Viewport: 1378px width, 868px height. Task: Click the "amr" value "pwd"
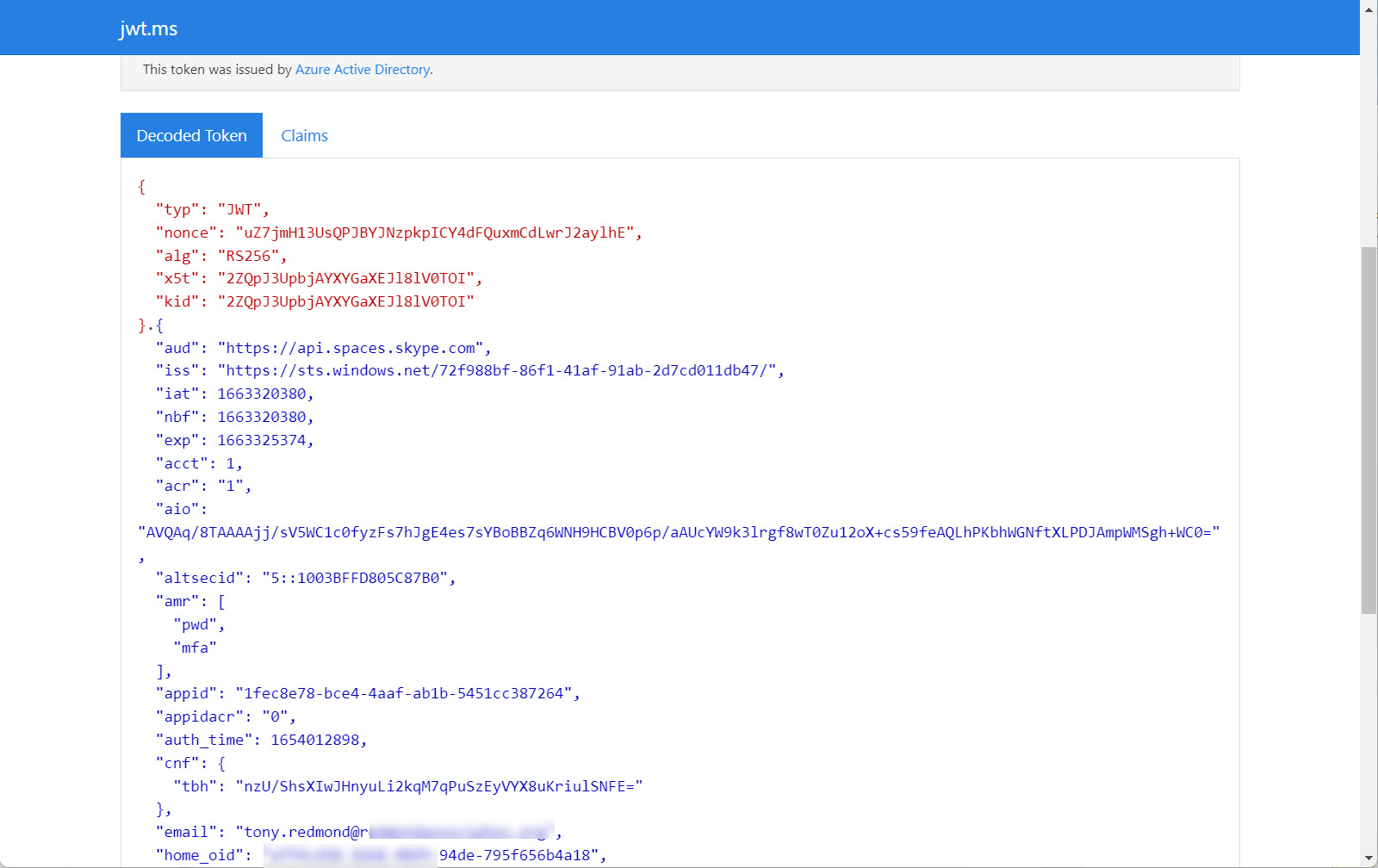(196, 623)
